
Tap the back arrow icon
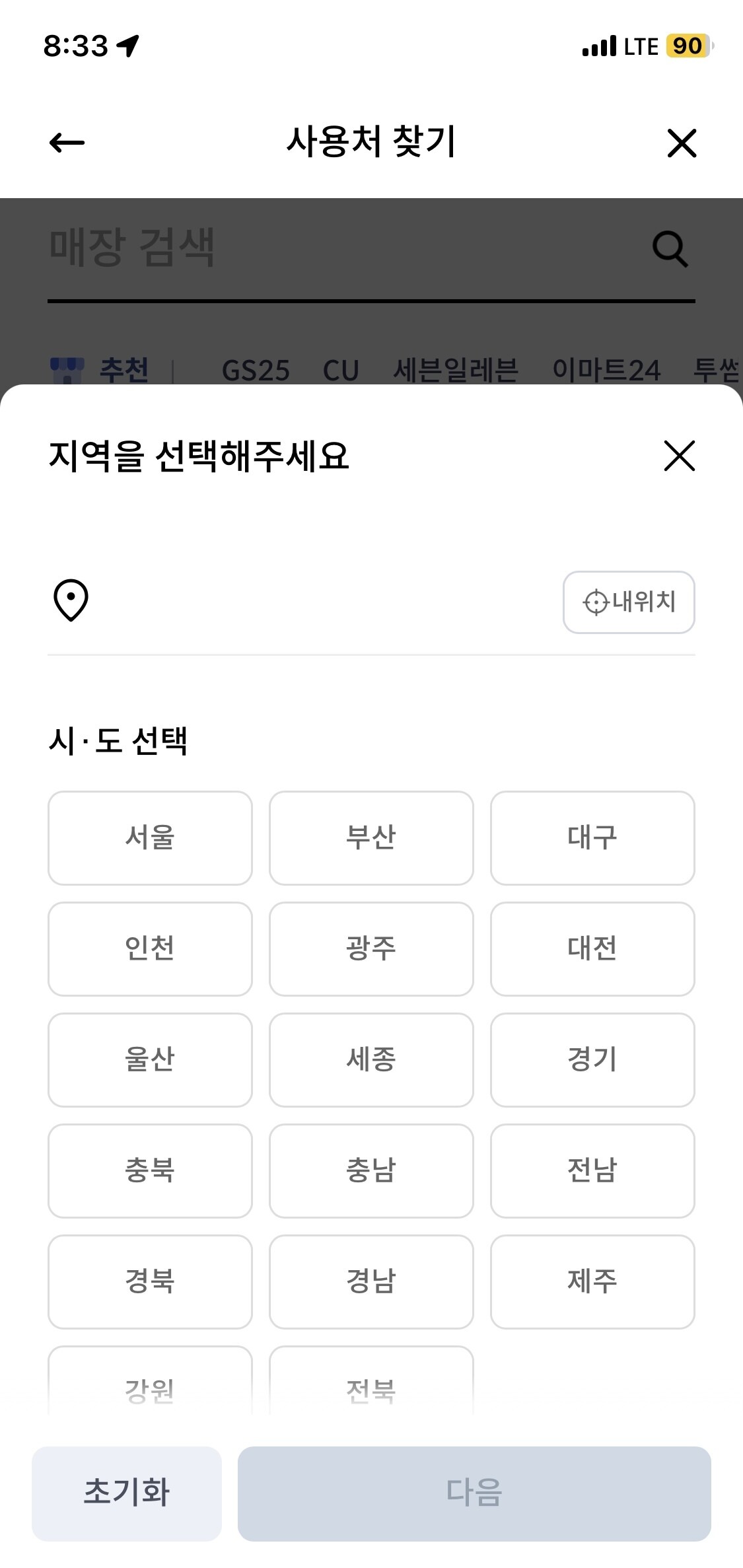[67, 143]
